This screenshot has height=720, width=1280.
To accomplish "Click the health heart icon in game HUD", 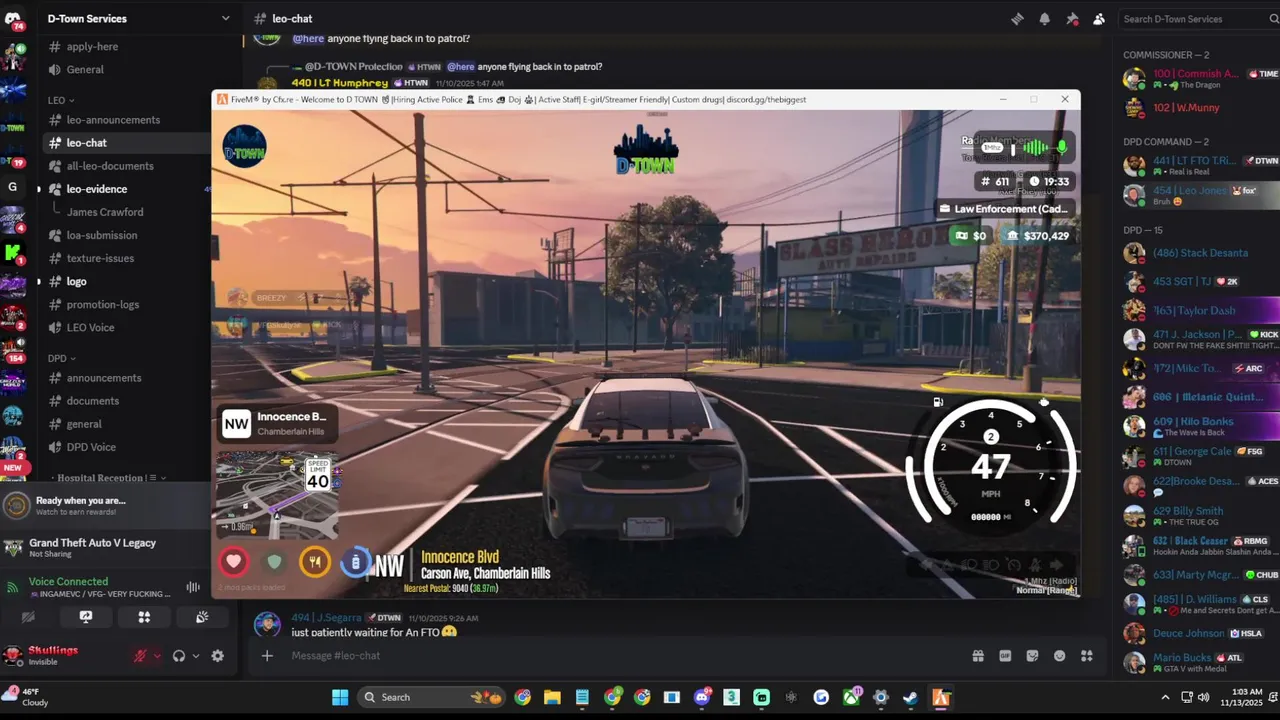I will point(233,562).
